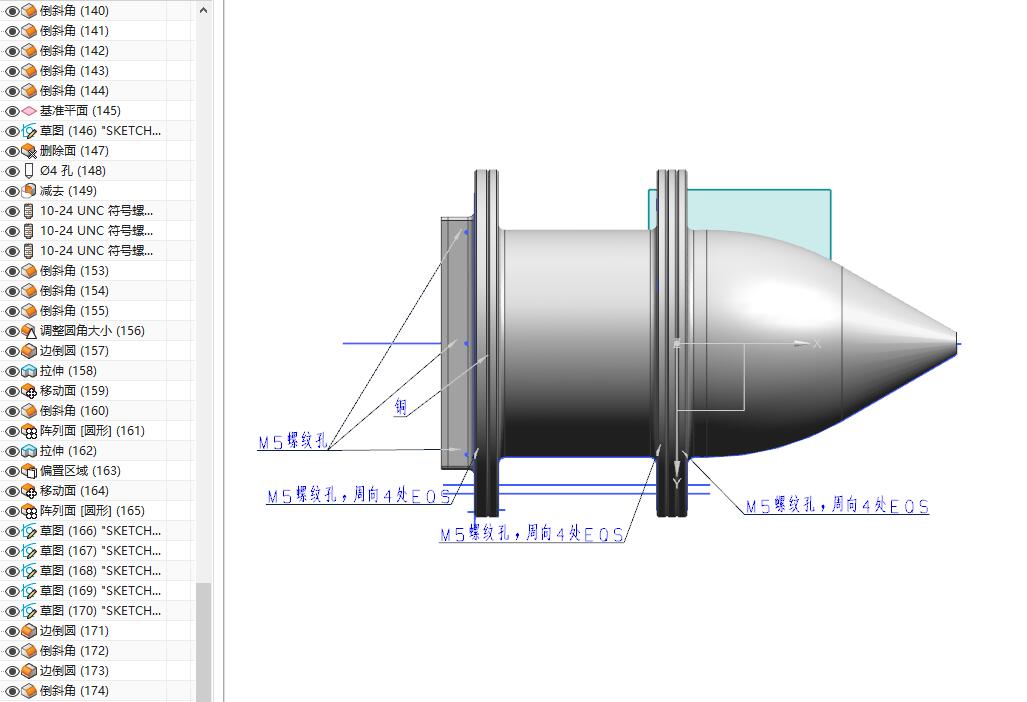The image size is (1027, 702).
Task: Click the move face icon for 移动面 (164)
Action: tap(29, 491)
